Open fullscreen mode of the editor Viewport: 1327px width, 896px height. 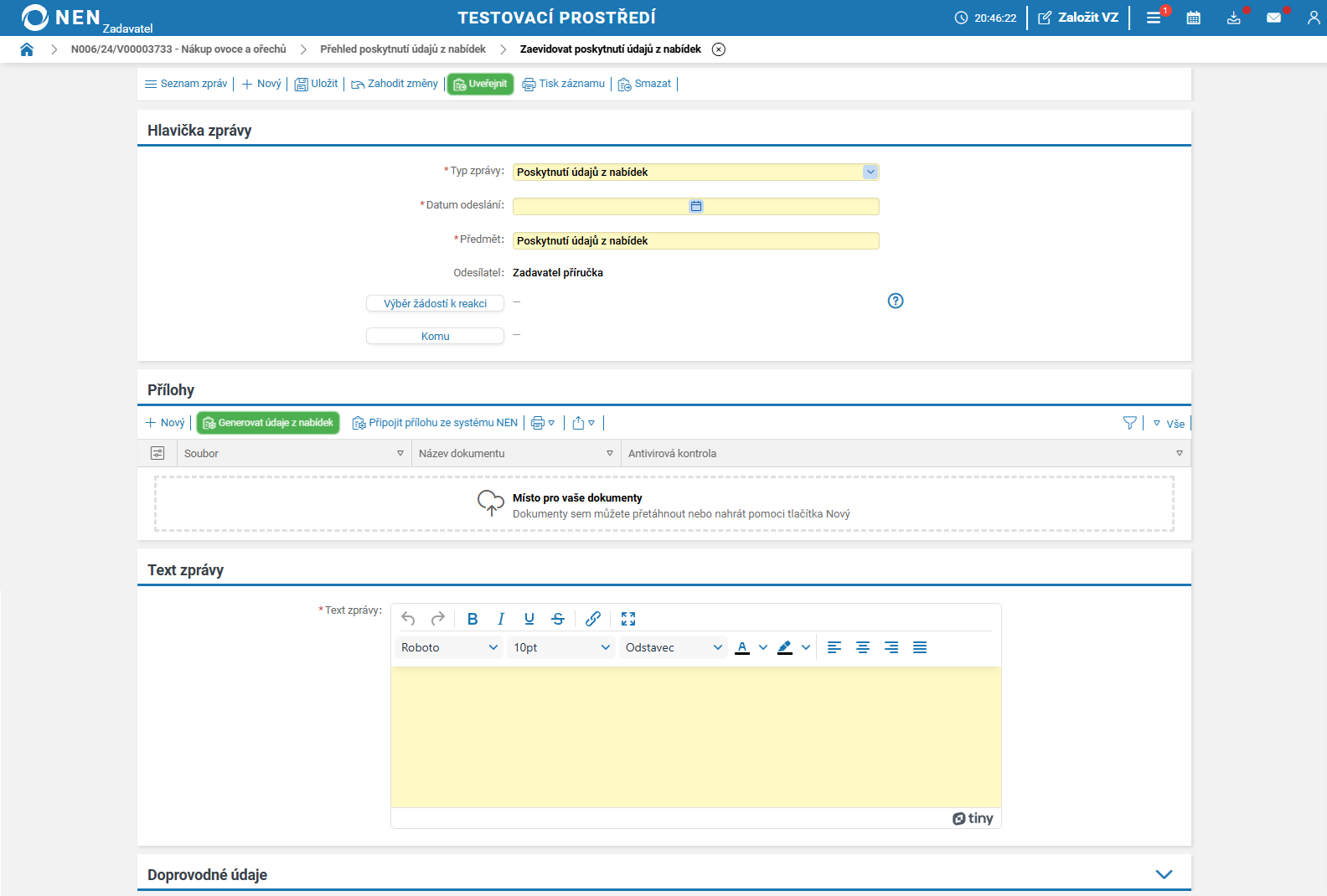point(628,619)
